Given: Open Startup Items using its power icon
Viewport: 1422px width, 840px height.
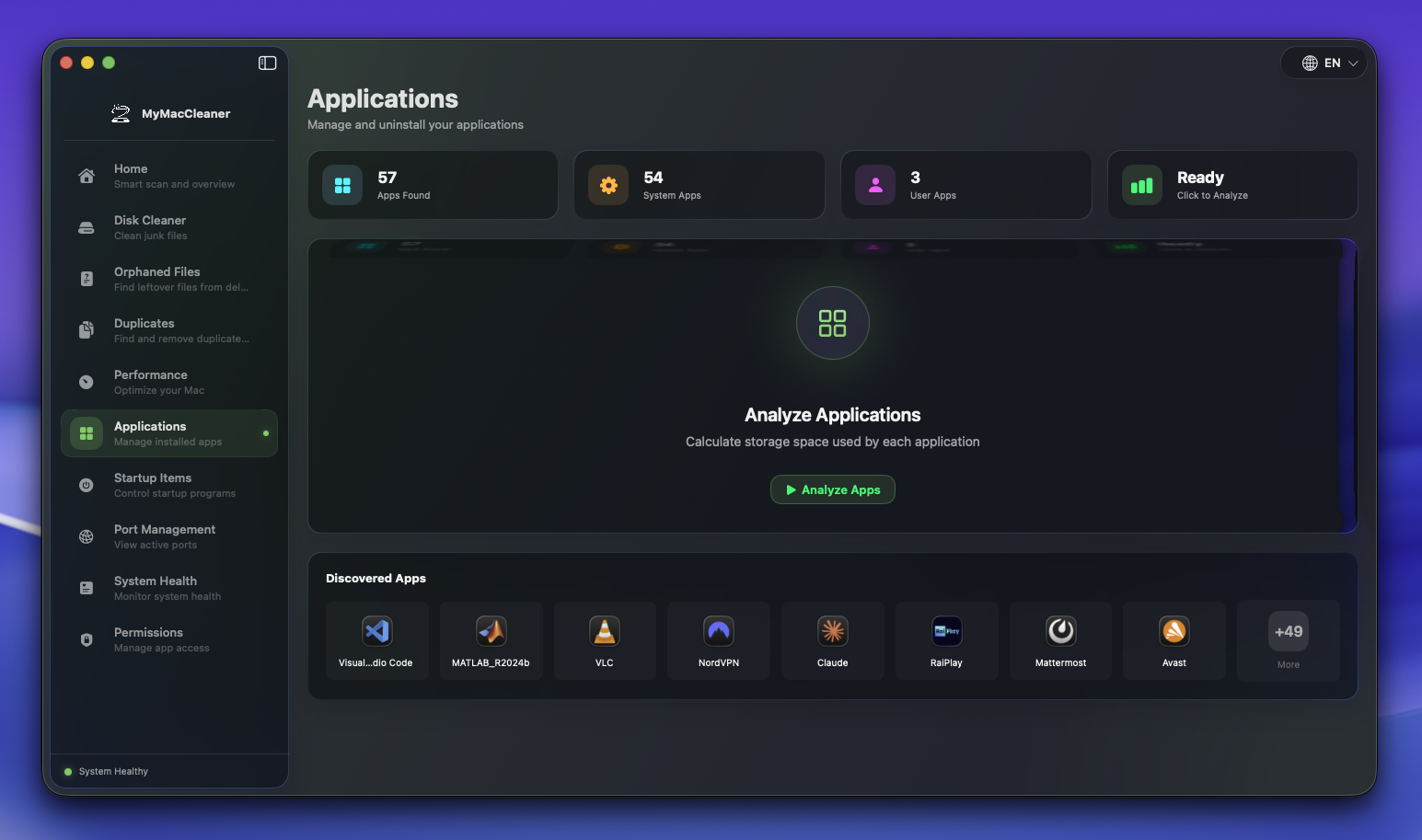Looking at the screenshot, I should coord(86,485).
